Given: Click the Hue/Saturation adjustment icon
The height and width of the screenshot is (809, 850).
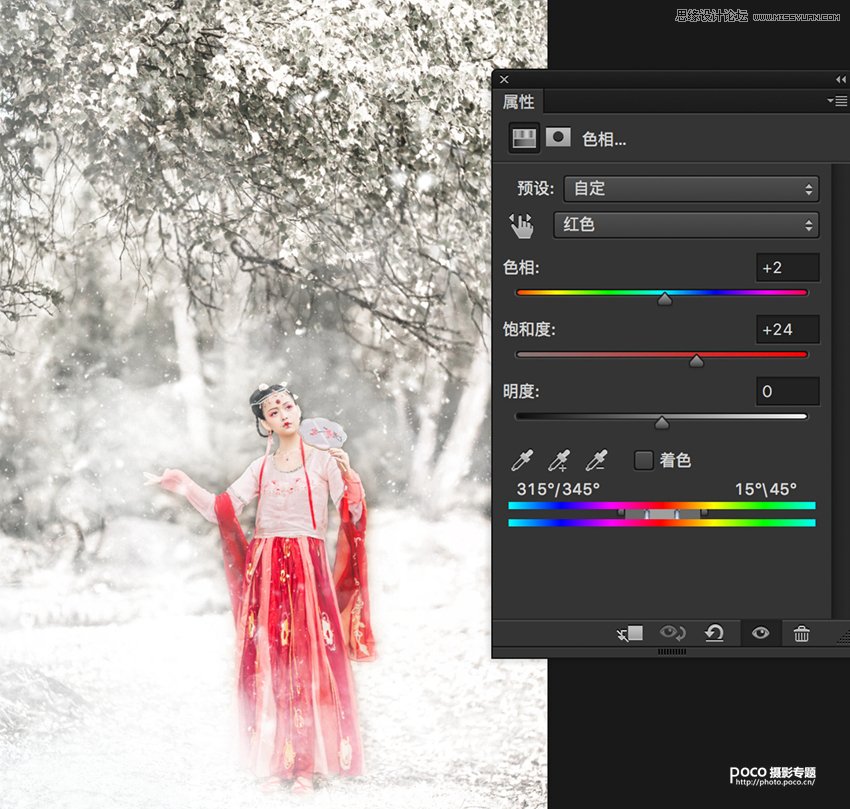Looking at the screenshot, I should (524, 138).
